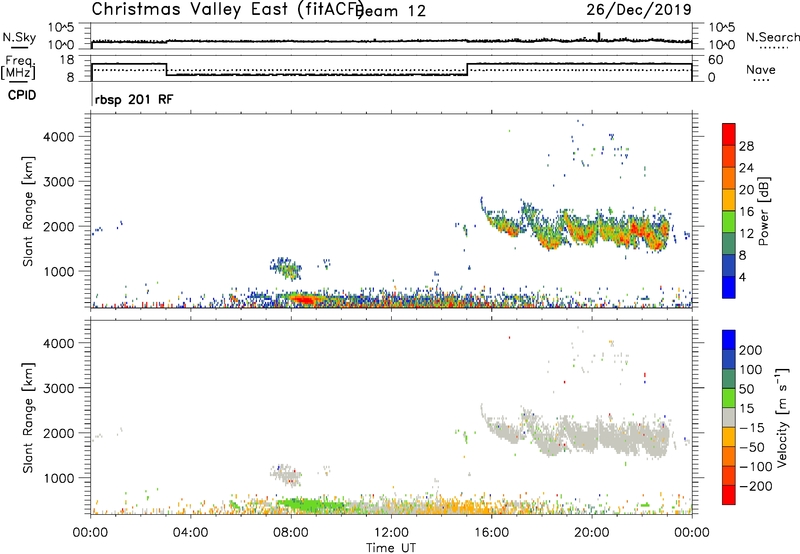Select the '100' label on the Velocity colorbar
The height and width of the screenshot is (554, 800).
(751, 370)
